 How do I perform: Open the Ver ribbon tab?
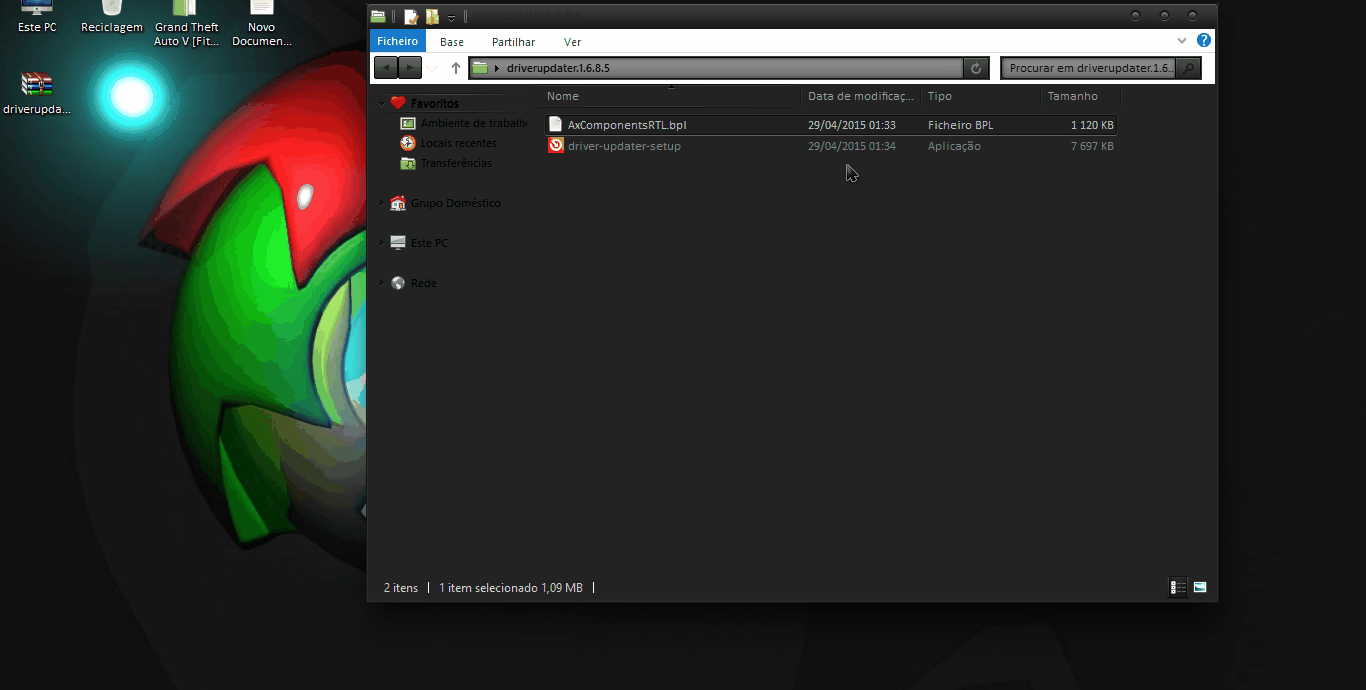(572, 42)
